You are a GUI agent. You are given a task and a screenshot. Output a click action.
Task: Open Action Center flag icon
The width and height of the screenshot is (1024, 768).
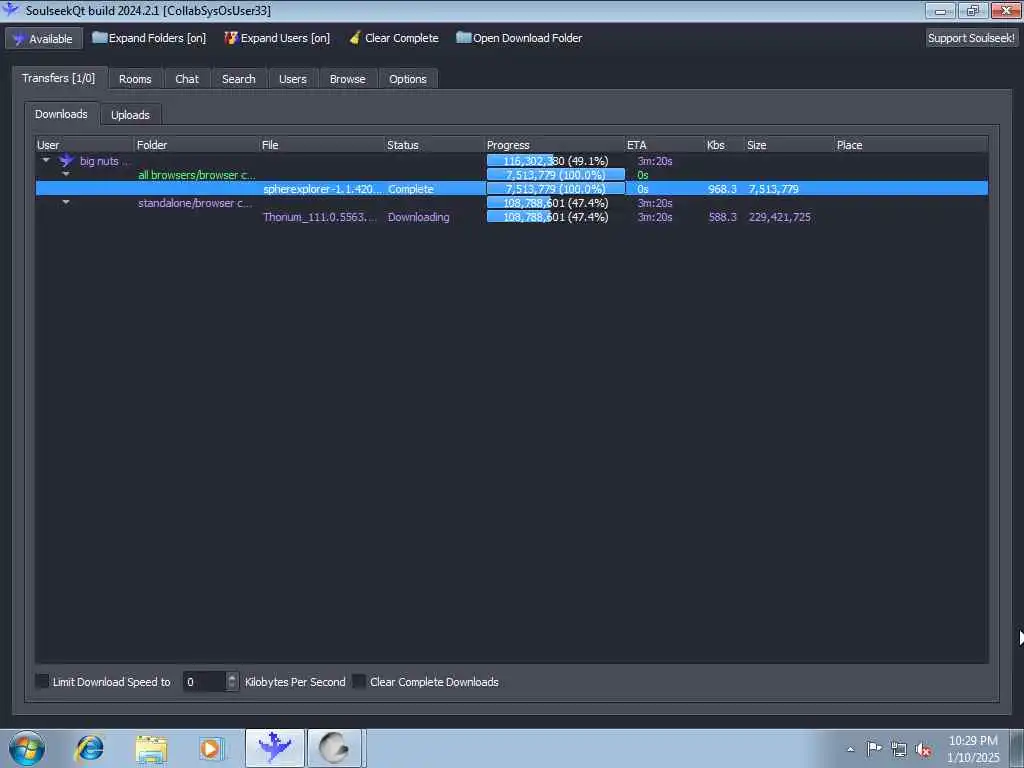point(874,748)
